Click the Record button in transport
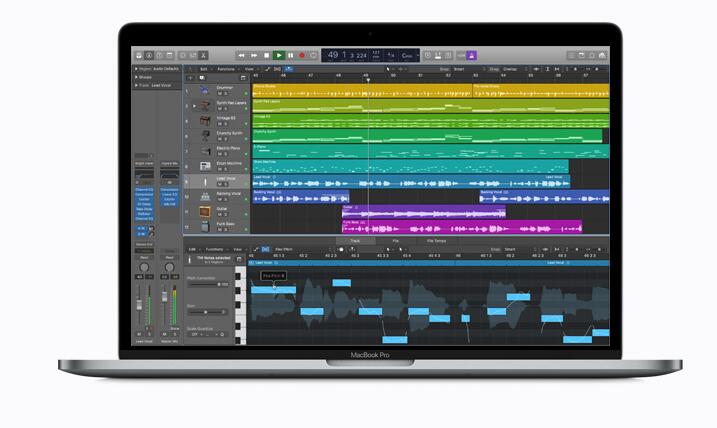The height and width of the screenshot is (428, 717). 302,55
